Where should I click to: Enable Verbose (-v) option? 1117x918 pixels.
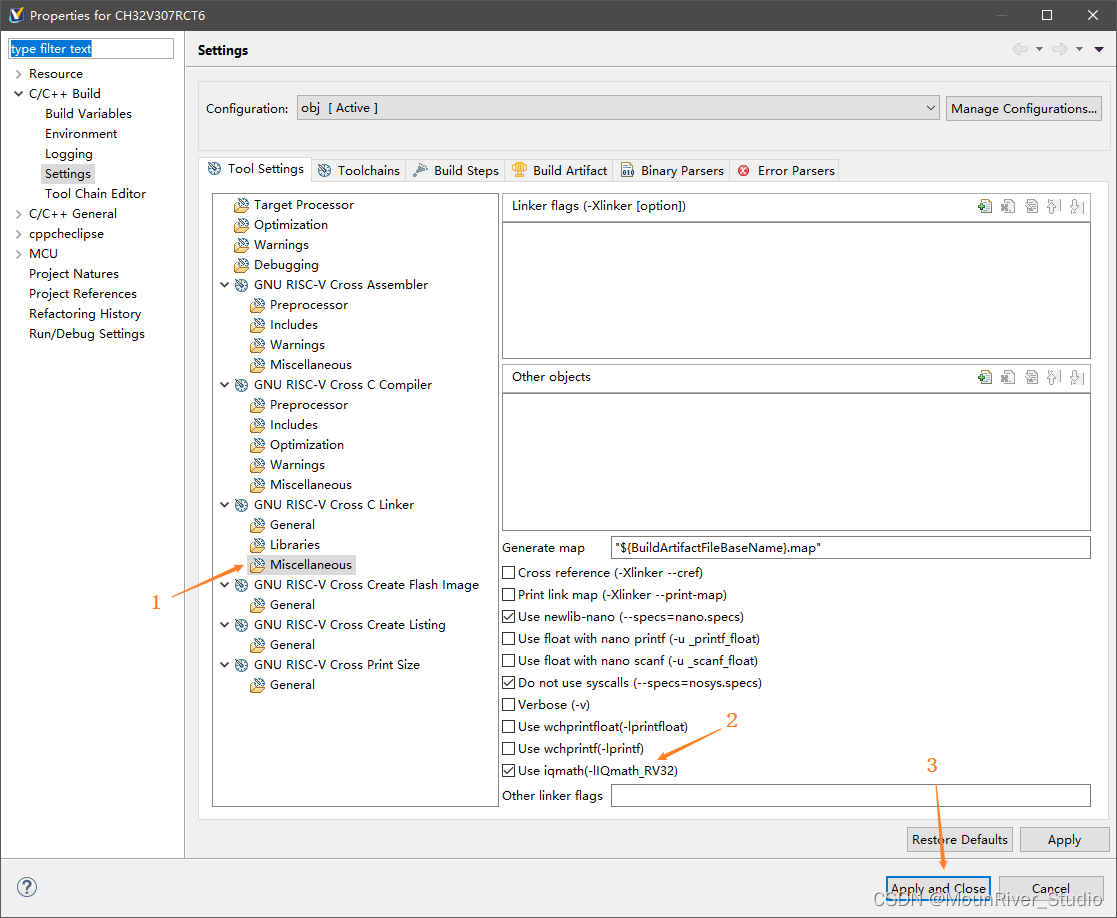tap(509, 705)
